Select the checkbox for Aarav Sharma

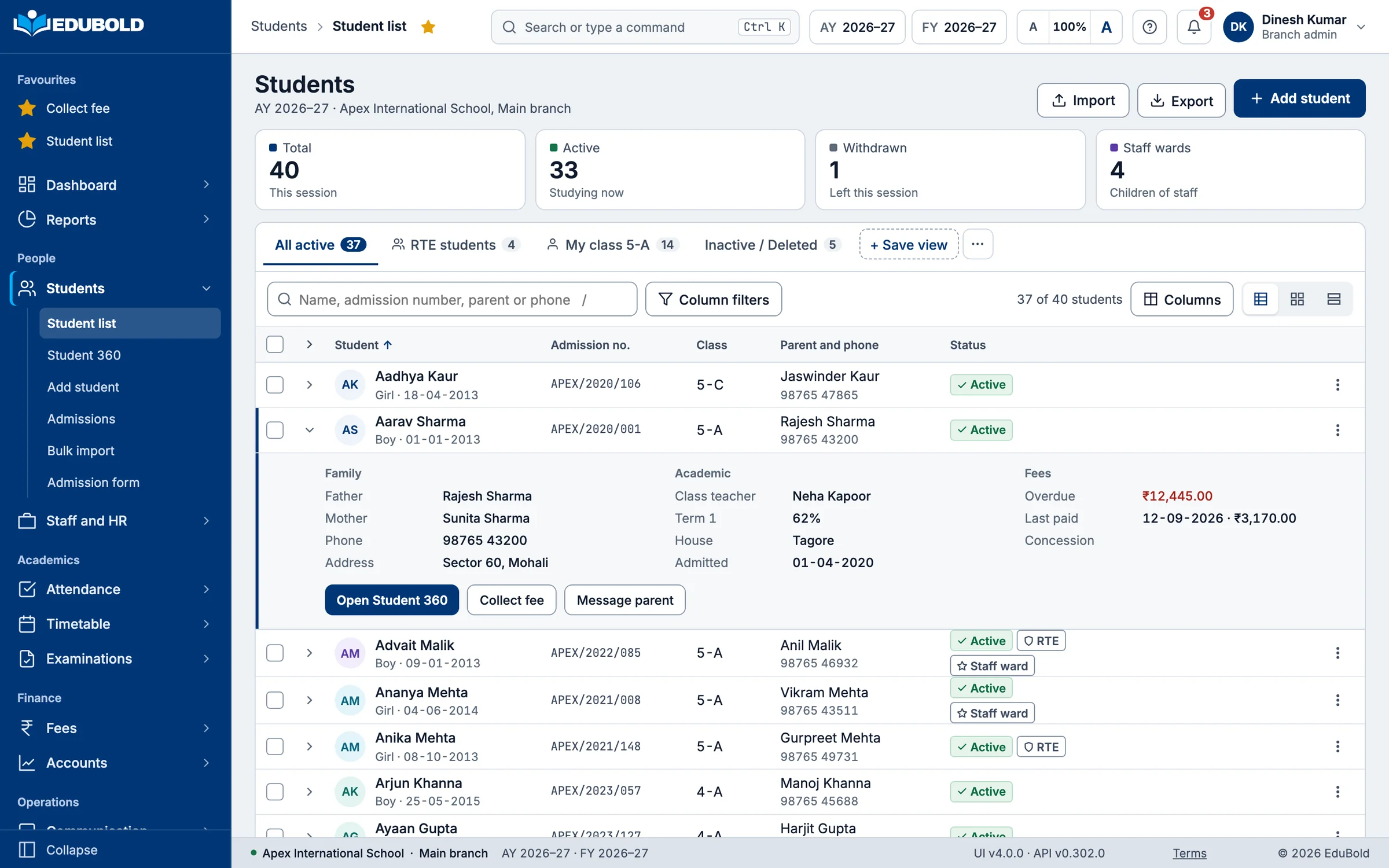click(275, 430)
